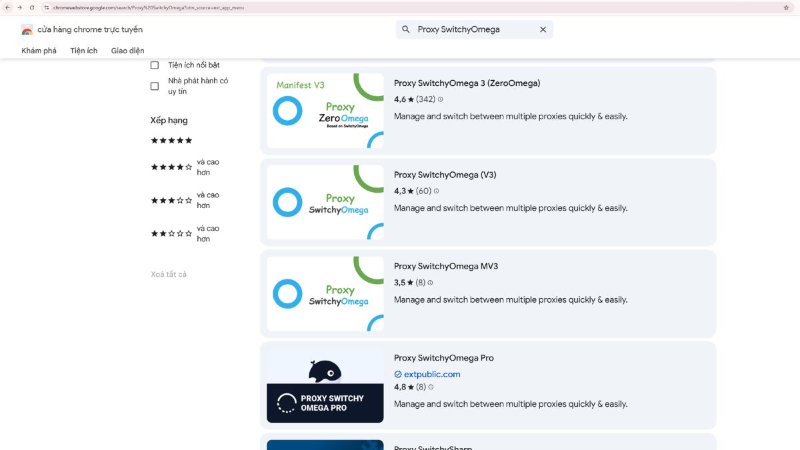
Task: Reload the page using the refresh icon
Action: pyautogui.click(x=31, y=7)
